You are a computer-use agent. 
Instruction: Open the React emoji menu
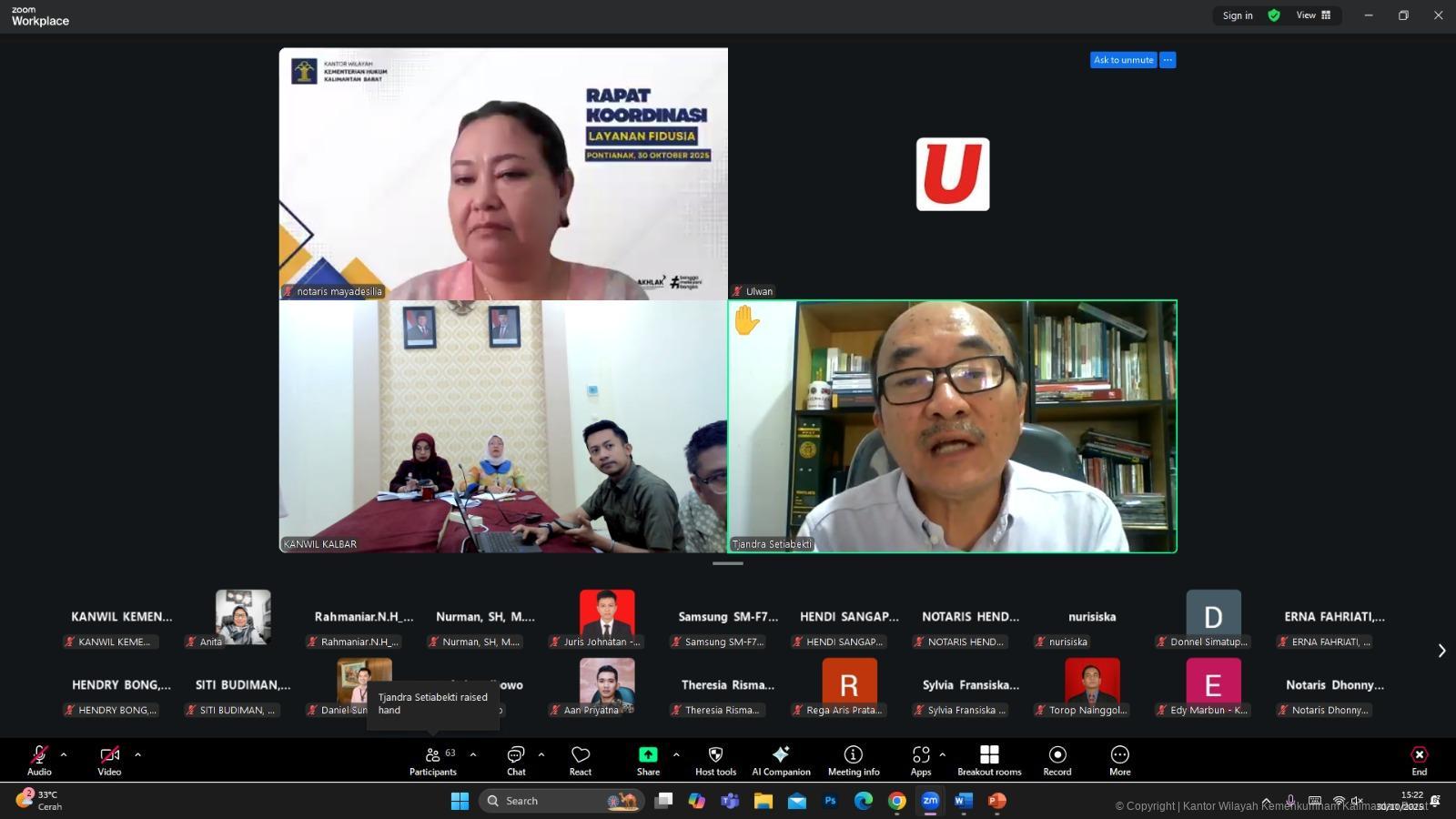(x=580, y=761)
